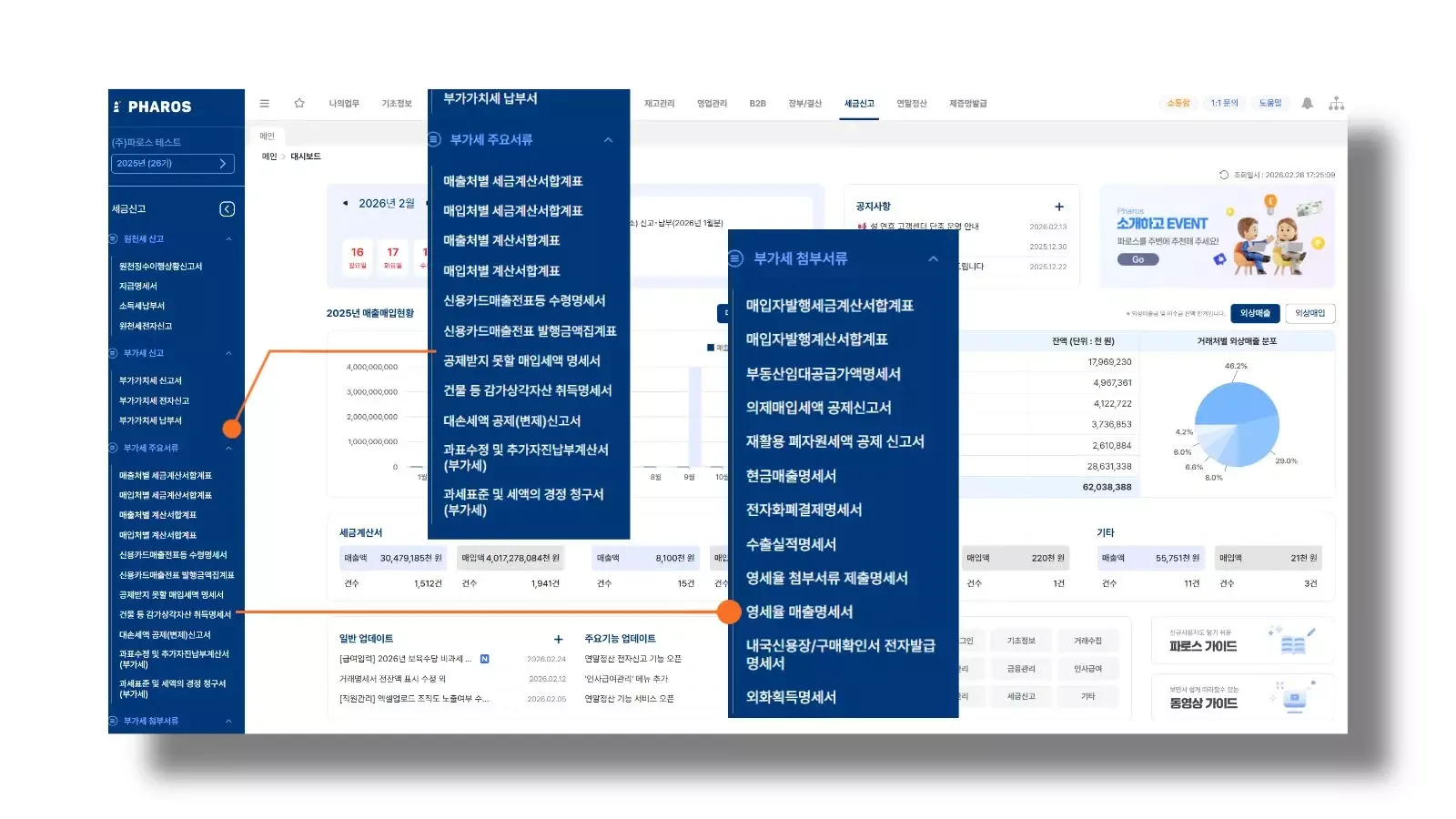
Task: Switch to the 외상매입 view
Action: click(1311, 313)
